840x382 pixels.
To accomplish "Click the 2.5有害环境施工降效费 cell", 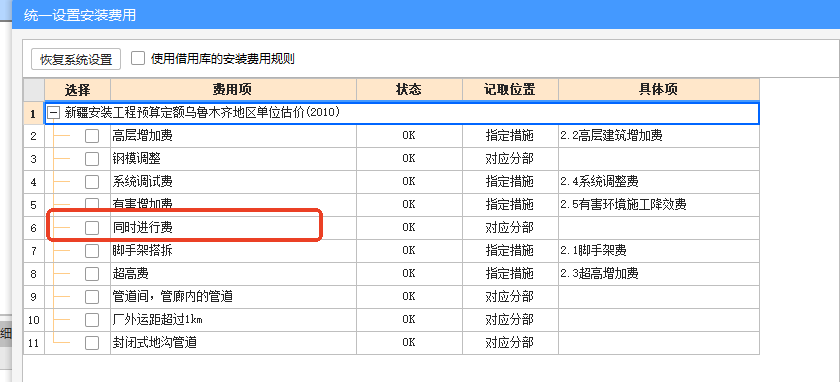I will coord(659,205).
